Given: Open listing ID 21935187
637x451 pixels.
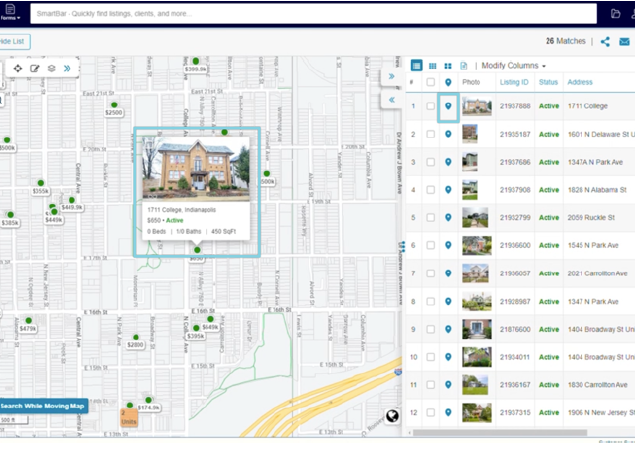Looking at the screenshot, I should (x=515, y=134).
